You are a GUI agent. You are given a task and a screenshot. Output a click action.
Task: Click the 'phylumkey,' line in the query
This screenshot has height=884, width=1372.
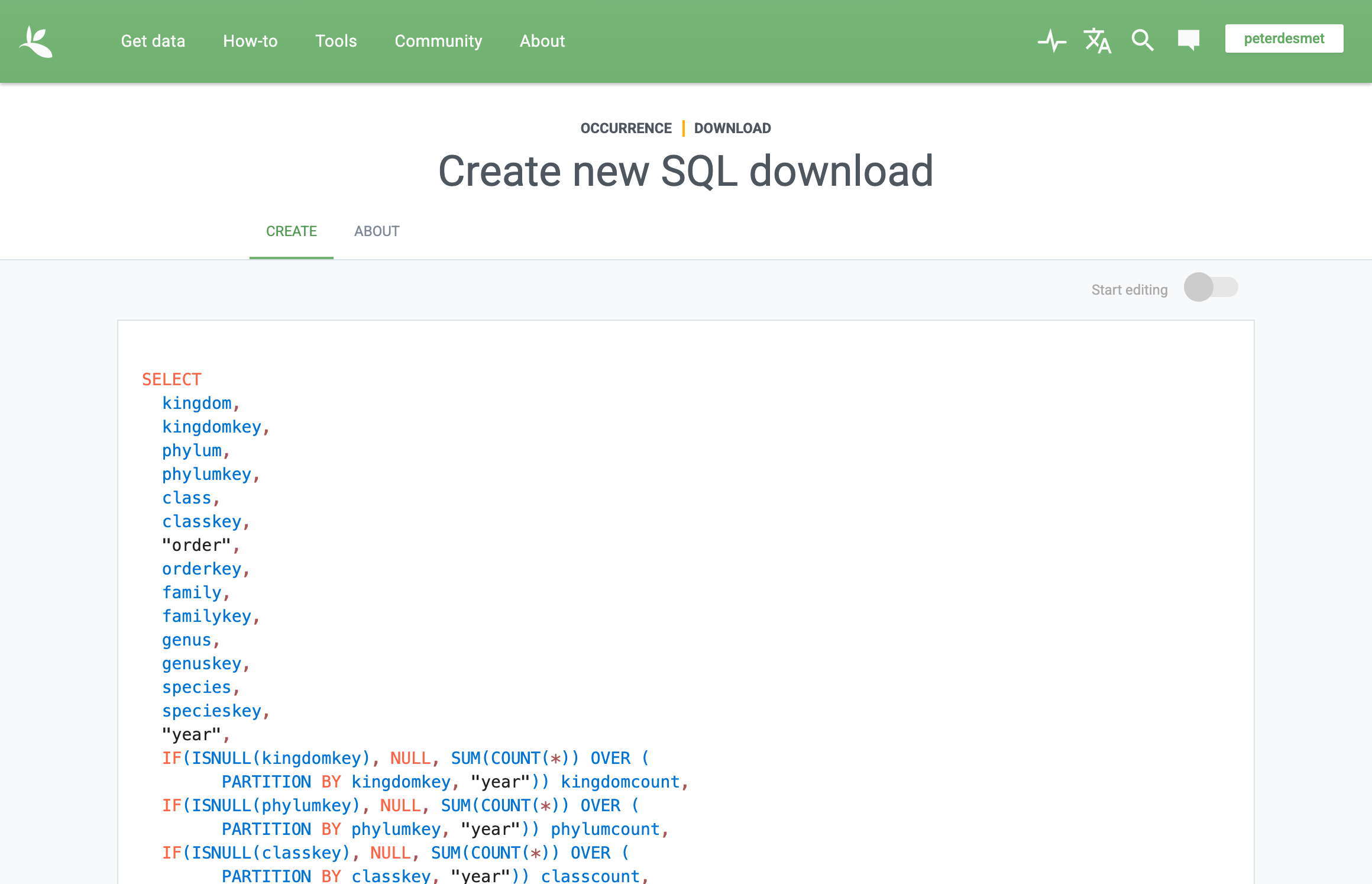[x=211, y=475]
